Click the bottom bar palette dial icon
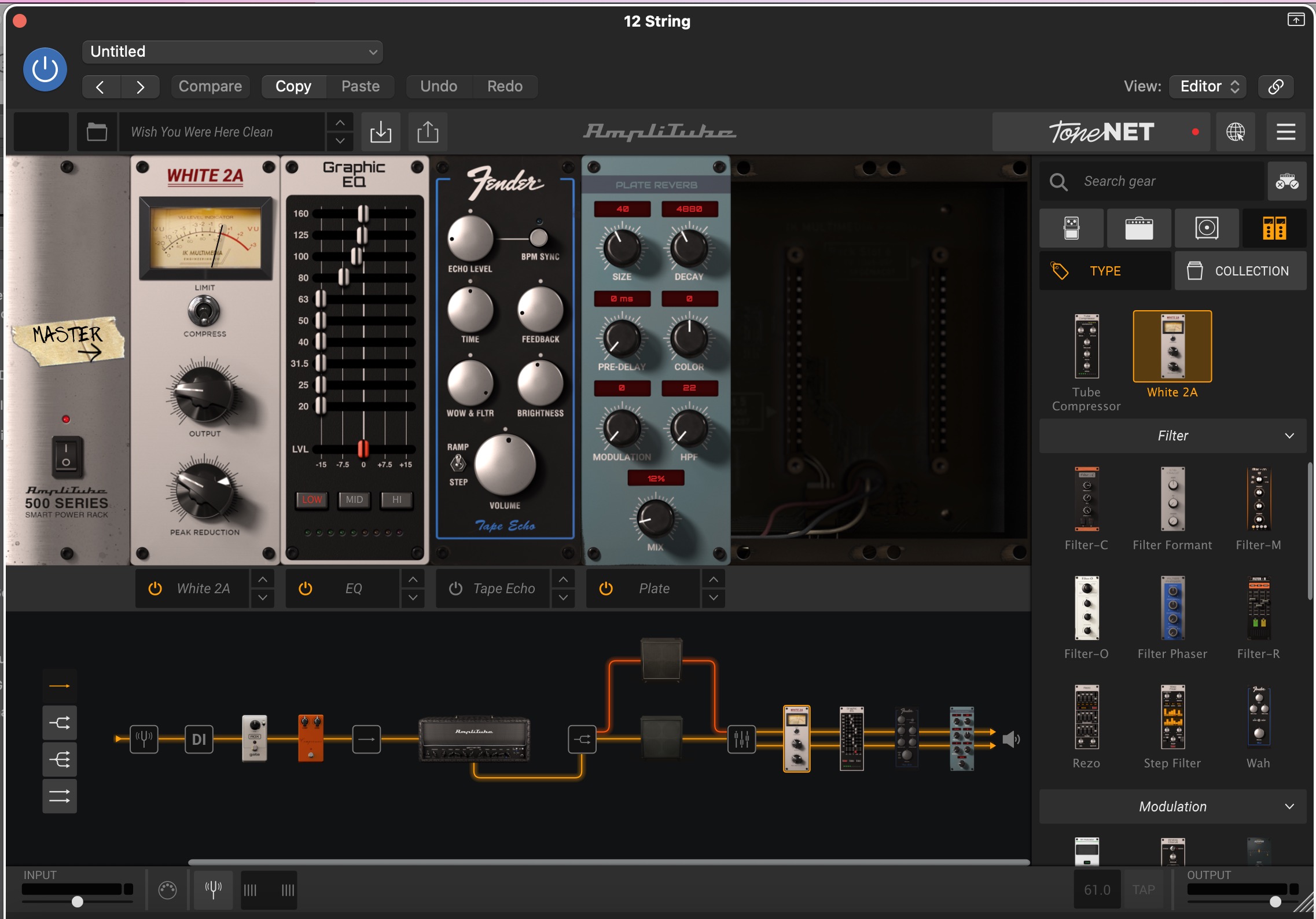This screenshot has width=1316, height=919. (168, 889)
